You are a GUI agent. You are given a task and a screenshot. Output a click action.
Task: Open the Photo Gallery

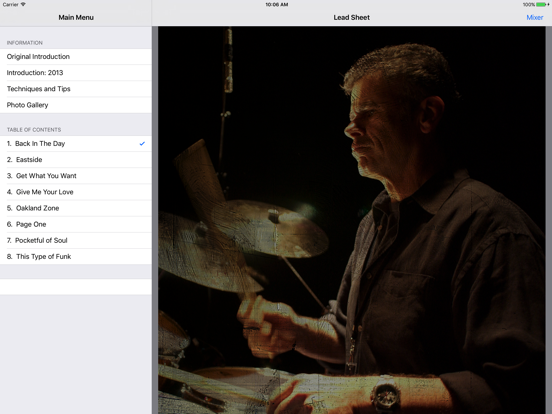pos(76,105)
